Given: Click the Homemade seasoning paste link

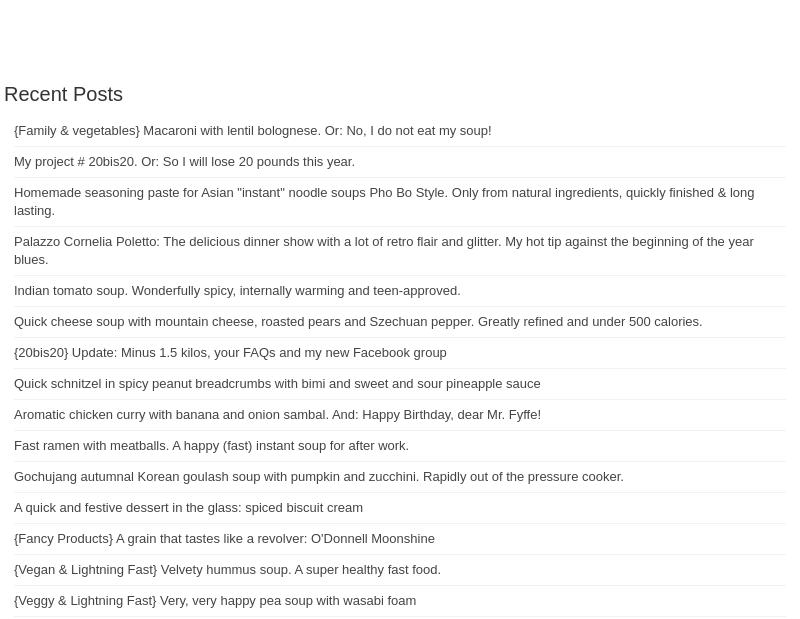Looking at the screenshot, I should coord(383,193).
